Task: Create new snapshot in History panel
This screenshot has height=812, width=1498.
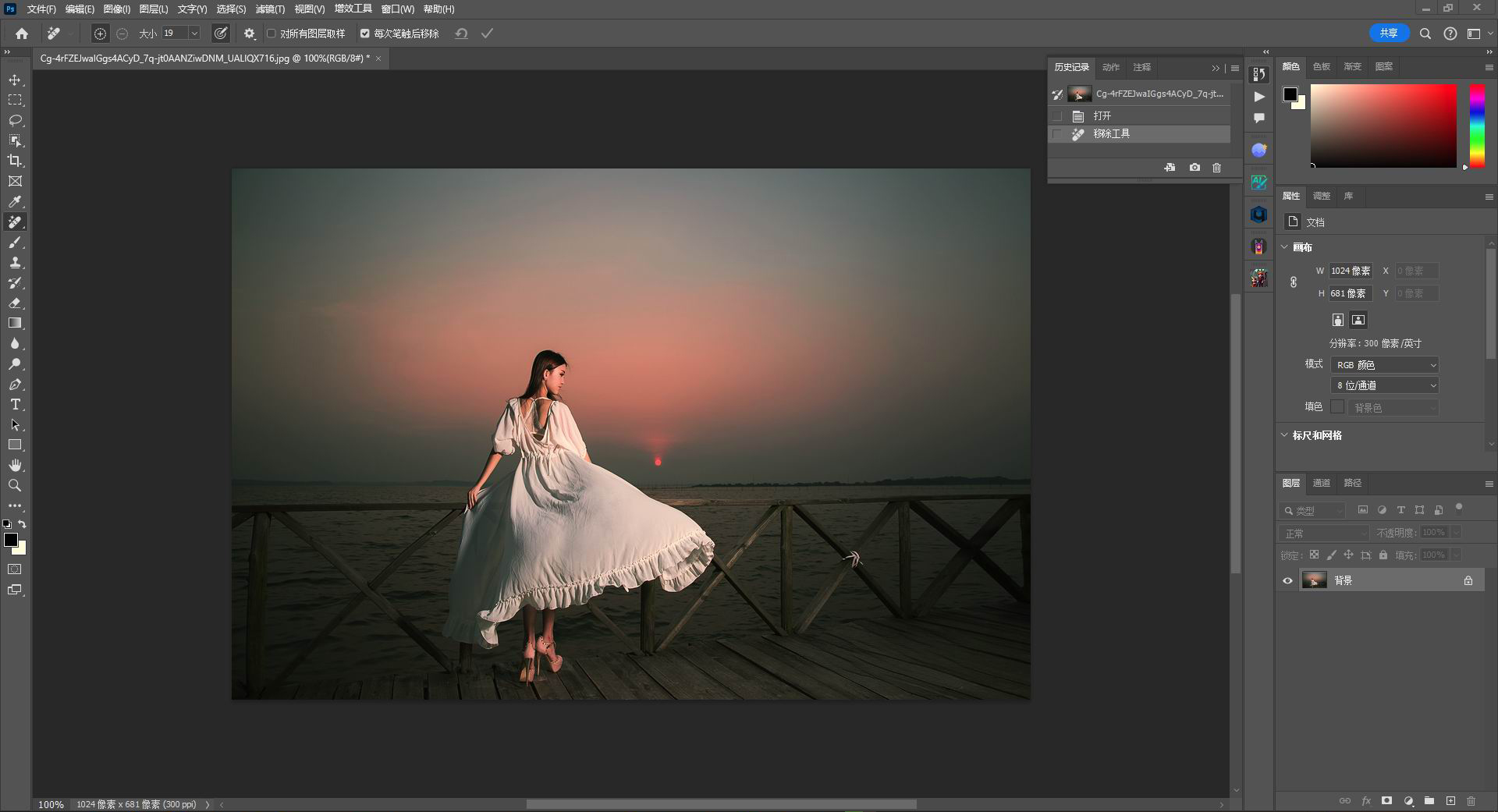Action: [x=1194, y=168]
